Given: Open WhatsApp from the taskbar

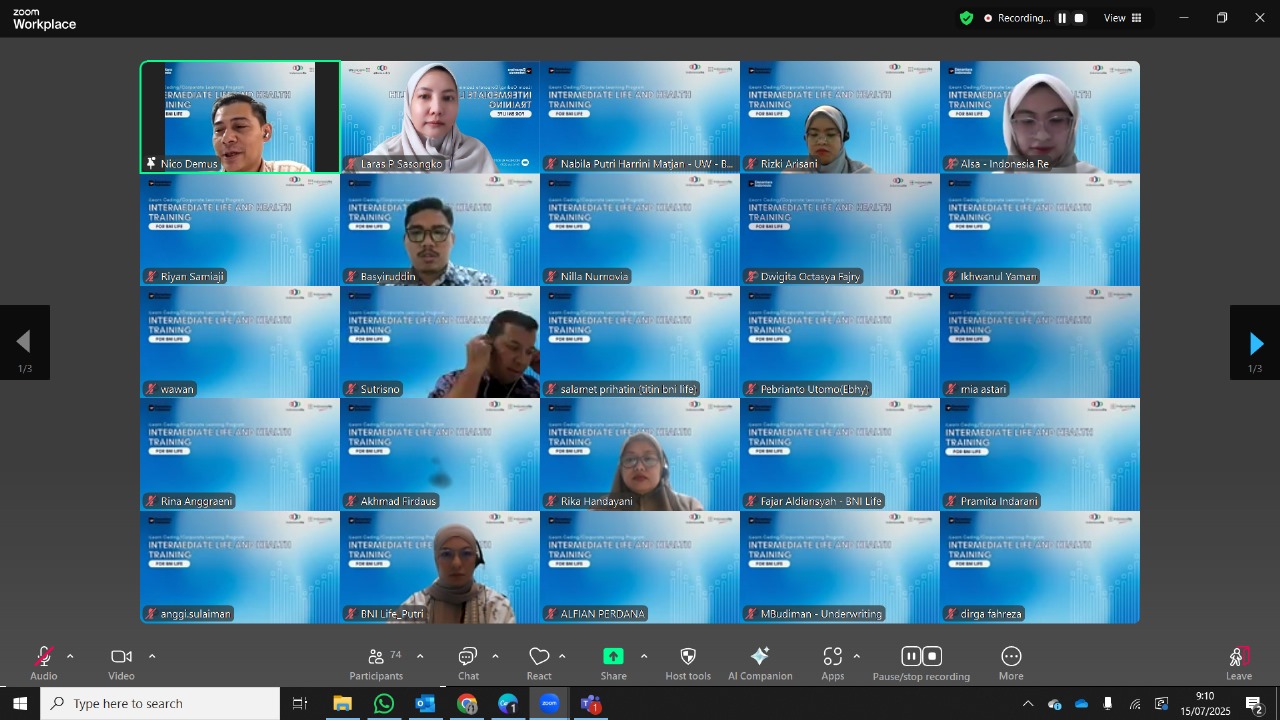Looking at the screenshot, I should click(x=384, y=704).
